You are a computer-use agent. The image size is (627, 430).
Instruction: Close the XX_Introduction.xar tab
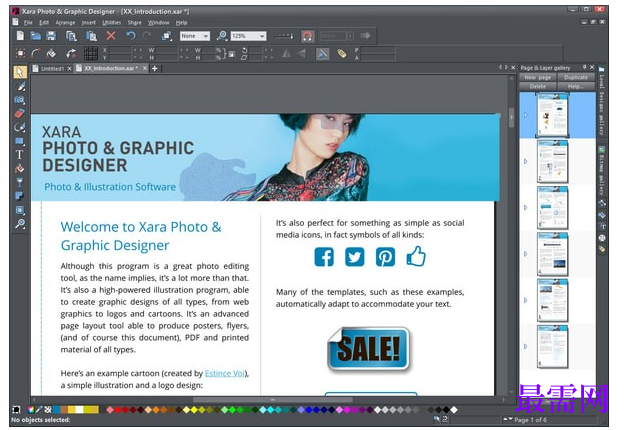pos(145,68)
